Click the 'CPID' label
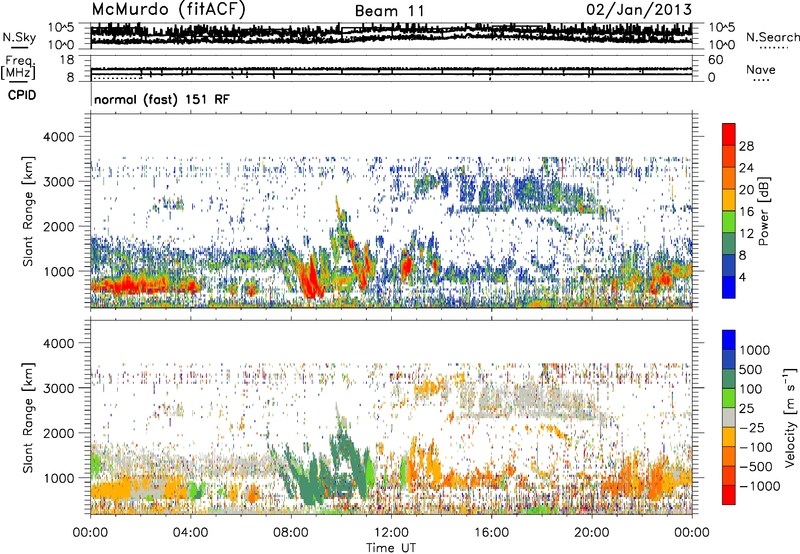The width and height of the screenshot is (800, 554). coord(22,95)
